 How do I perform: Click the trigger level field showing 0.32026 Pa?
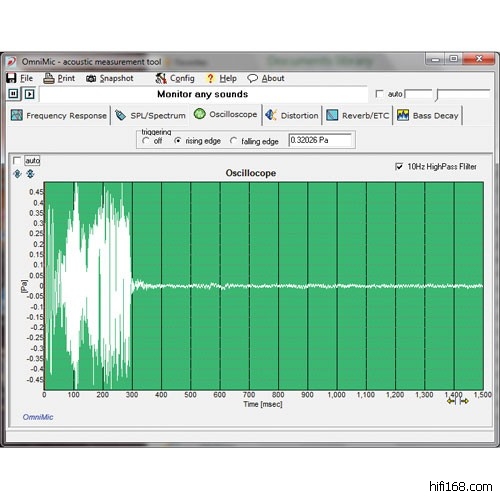click(320, 140)
